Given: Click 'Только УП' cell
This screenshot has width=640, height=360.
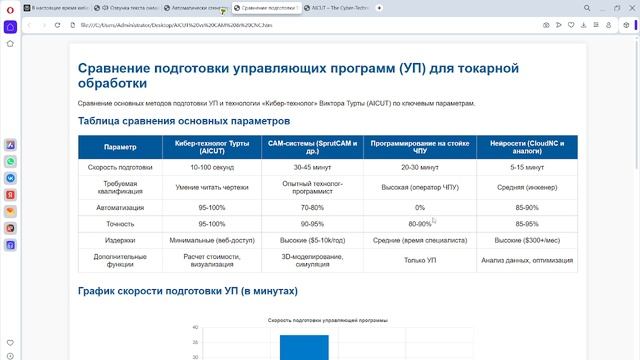Looking at the screenshot, I should pyautogui.click(x=420, y=260).
